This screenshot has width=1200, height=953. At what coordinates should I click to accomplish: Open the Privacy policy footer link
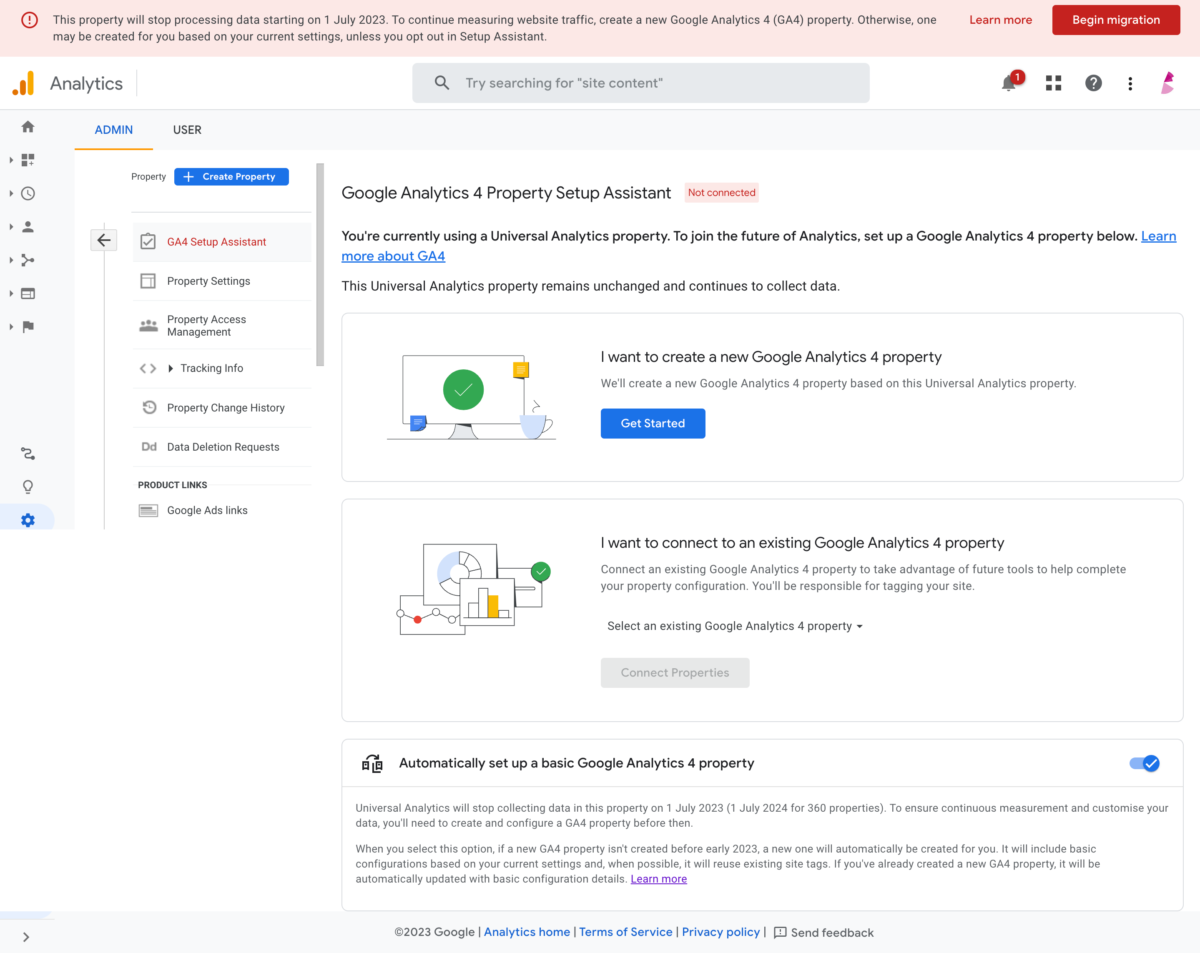(721, 932)
